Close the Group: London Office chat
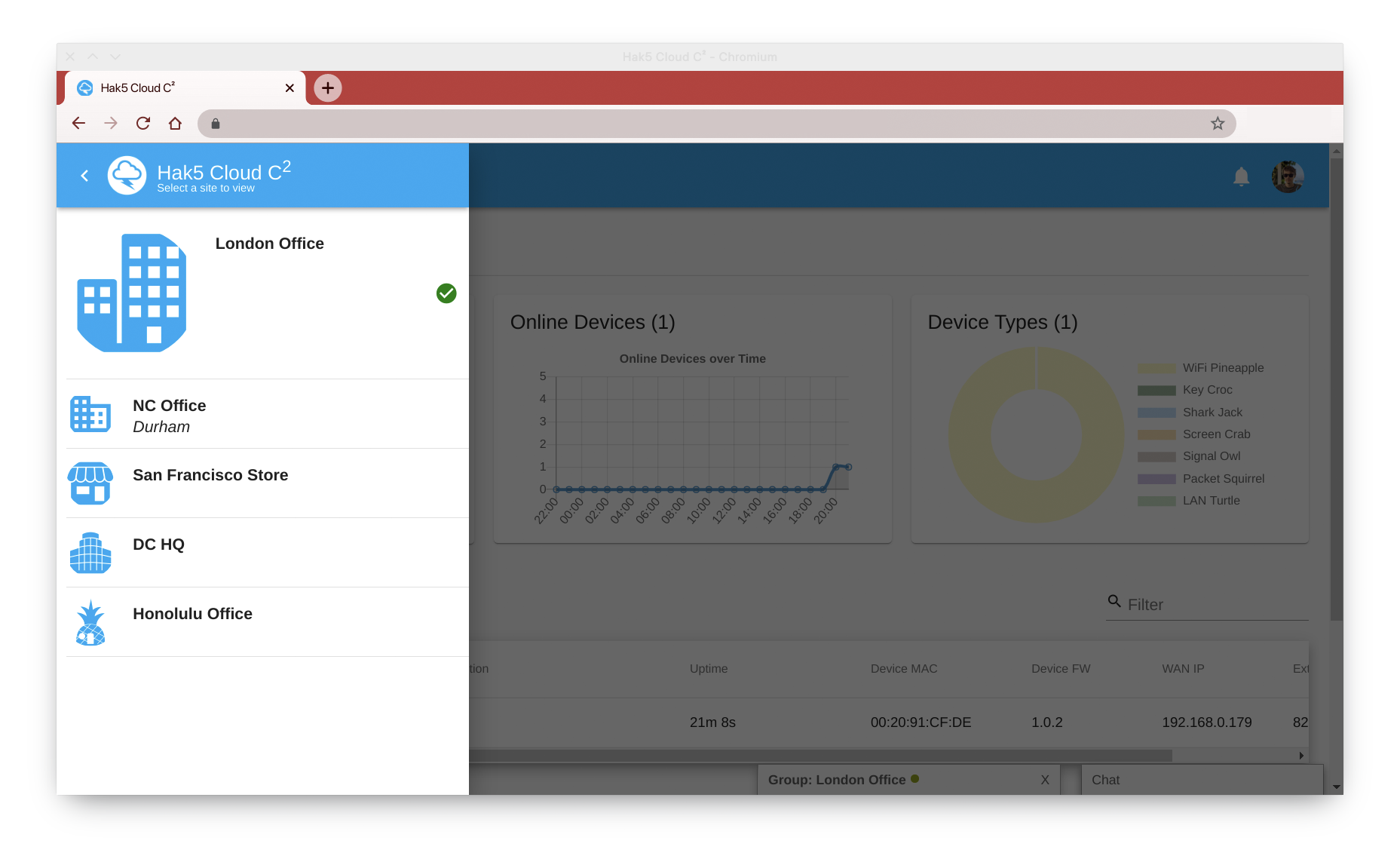1400x865 pixels. coord(1045,780)
